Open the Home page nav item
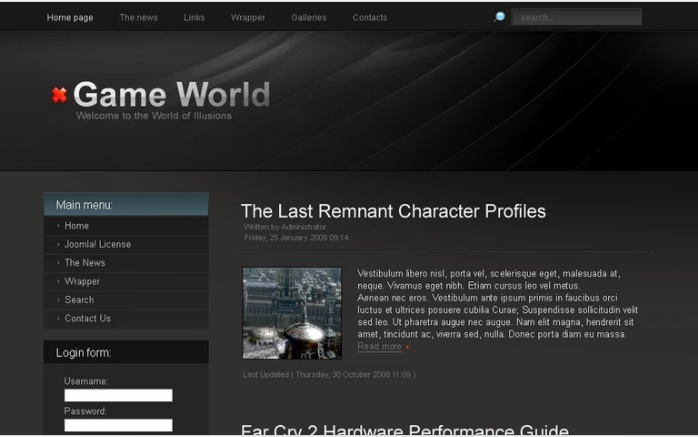 click(x=70, y=17)
